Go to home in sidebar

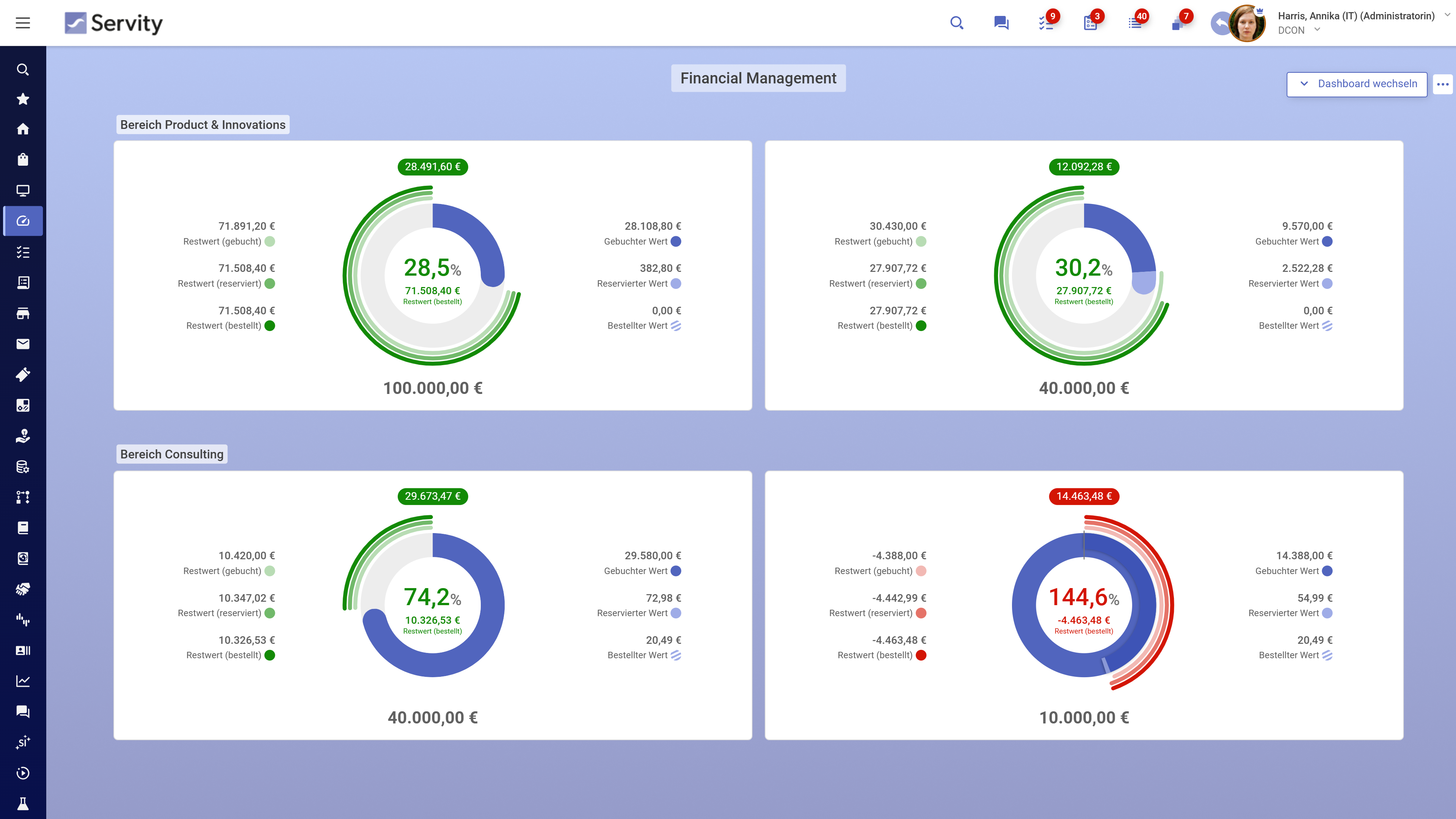pos(23,129)
